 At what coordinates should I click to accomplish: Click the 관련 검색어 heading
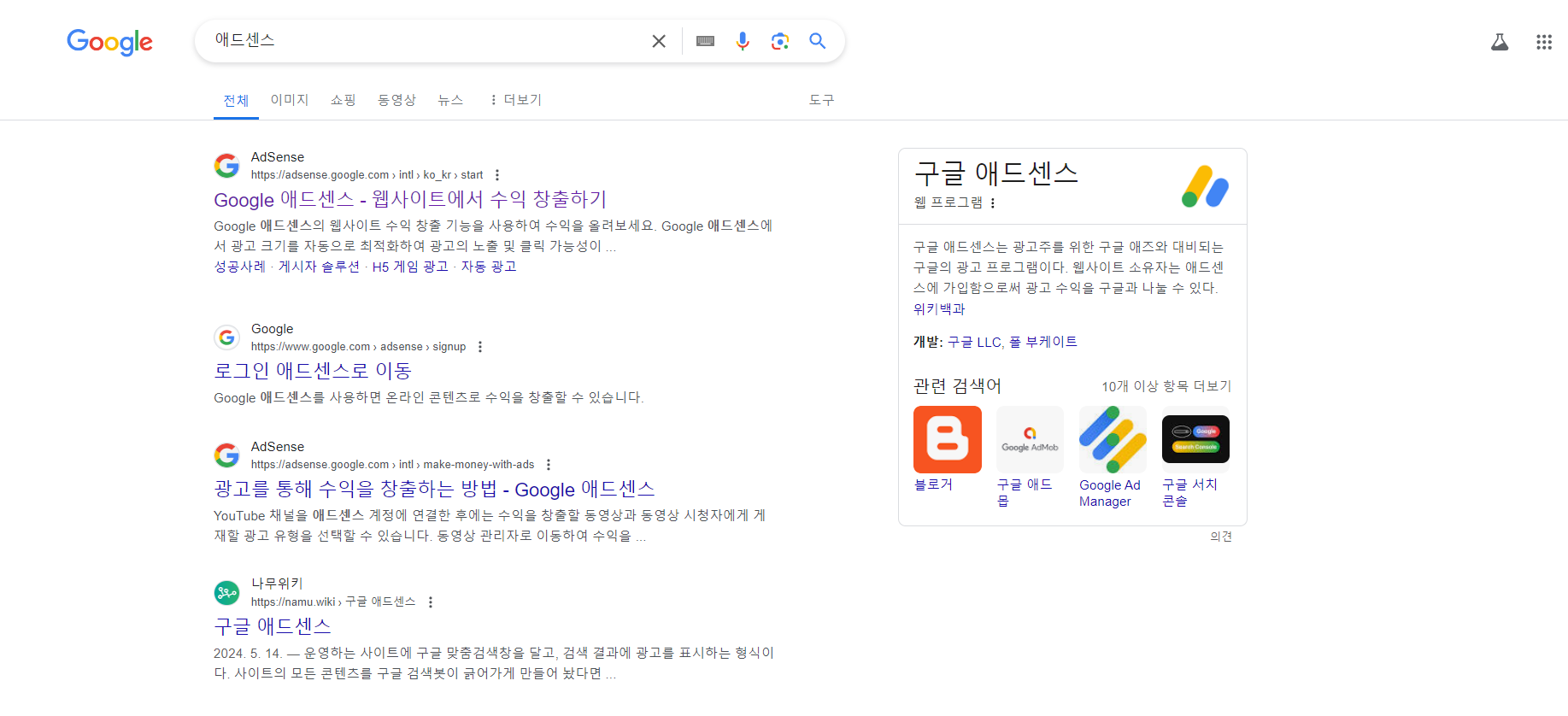(957, 386)
